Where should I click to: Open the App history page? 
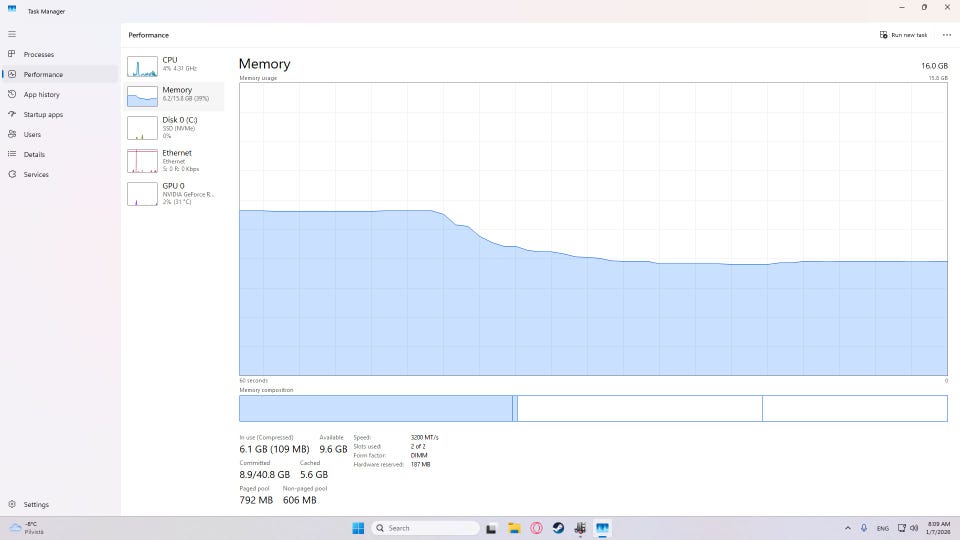(59, 95)
